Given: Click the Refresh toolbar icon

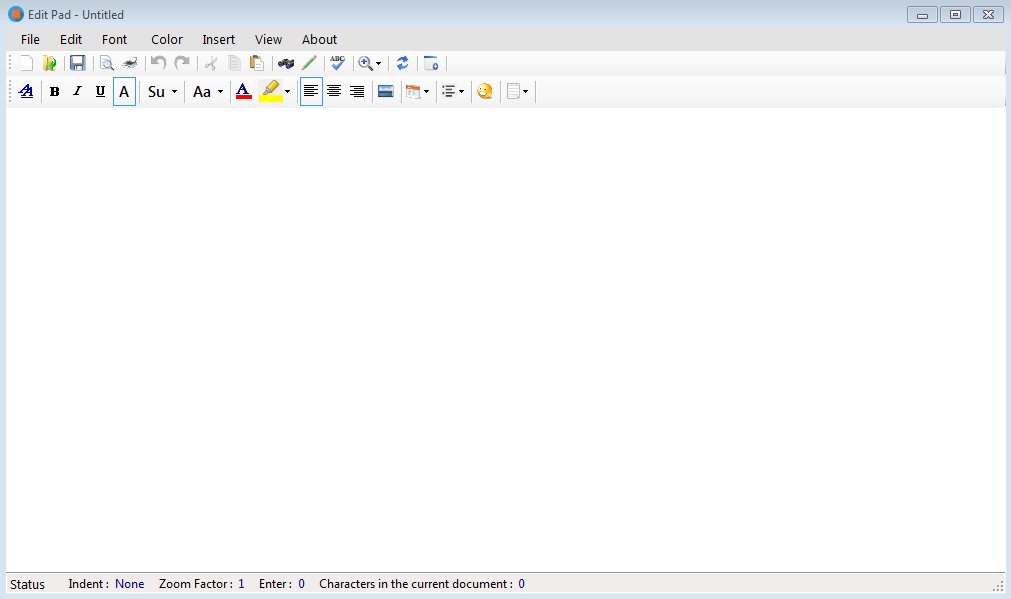Looking at the screenshot, I should pos(402,62).
